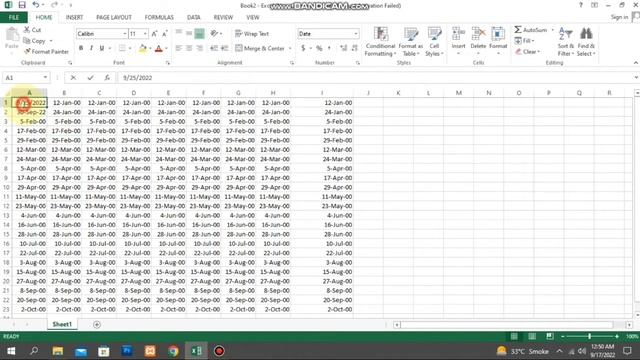The width and height of the screenshot is (640, 360).
Task: Switch to the PAGE LAYOUT tab
Action: (114, 17)
